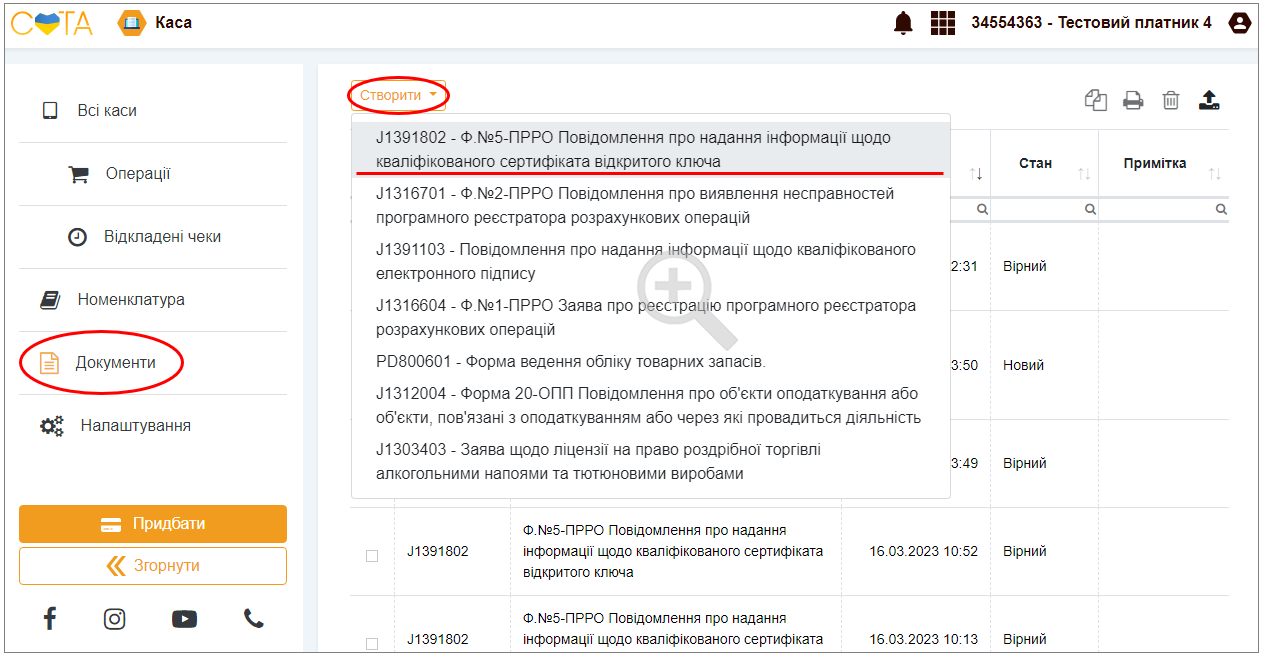
Task: Open the Instagram icon
Action: (115, 619)
